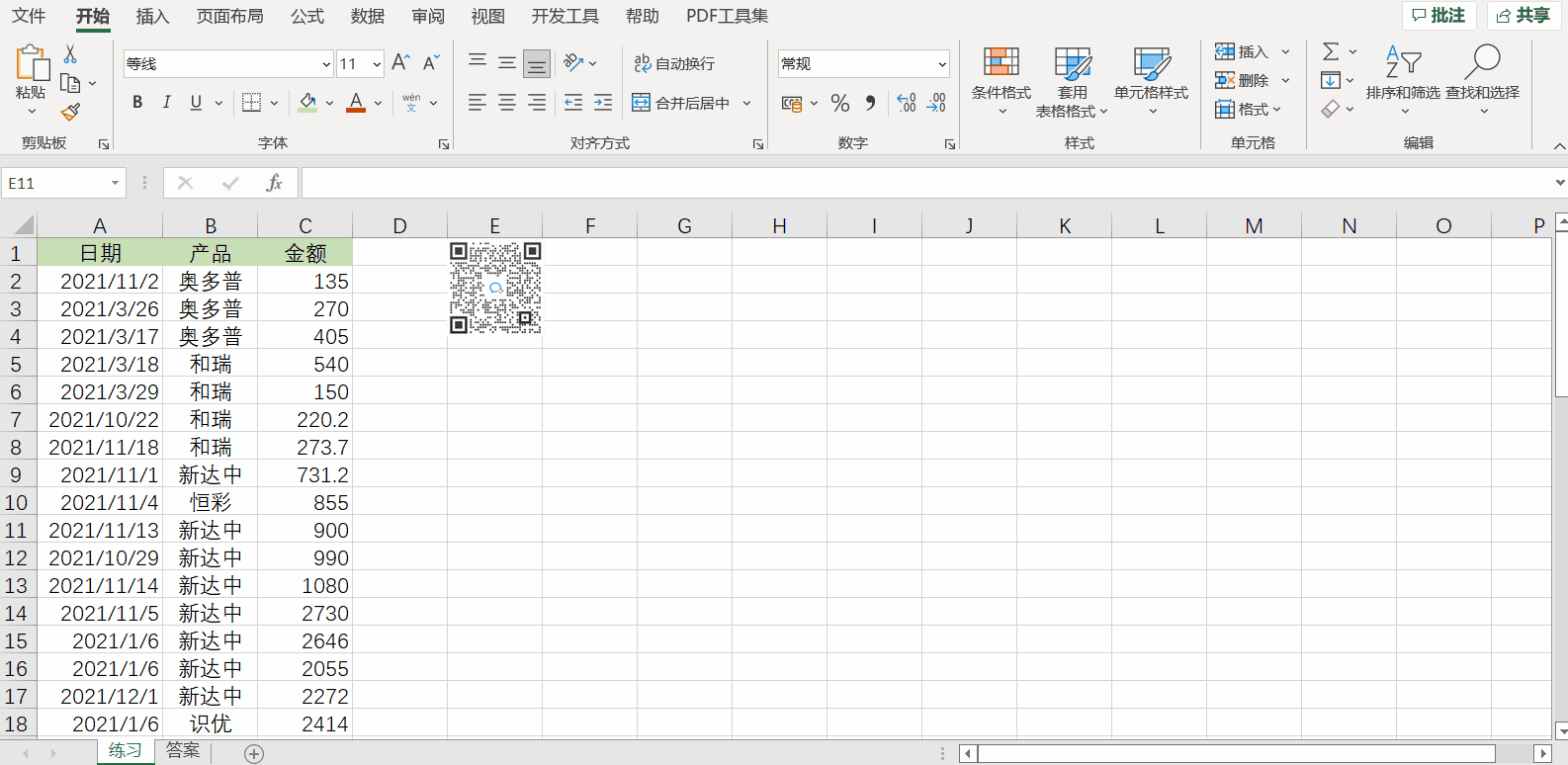This screenshot has width=1568, height=765.
Task: Increase font size with the larger A
Action: tap(400, 63)
